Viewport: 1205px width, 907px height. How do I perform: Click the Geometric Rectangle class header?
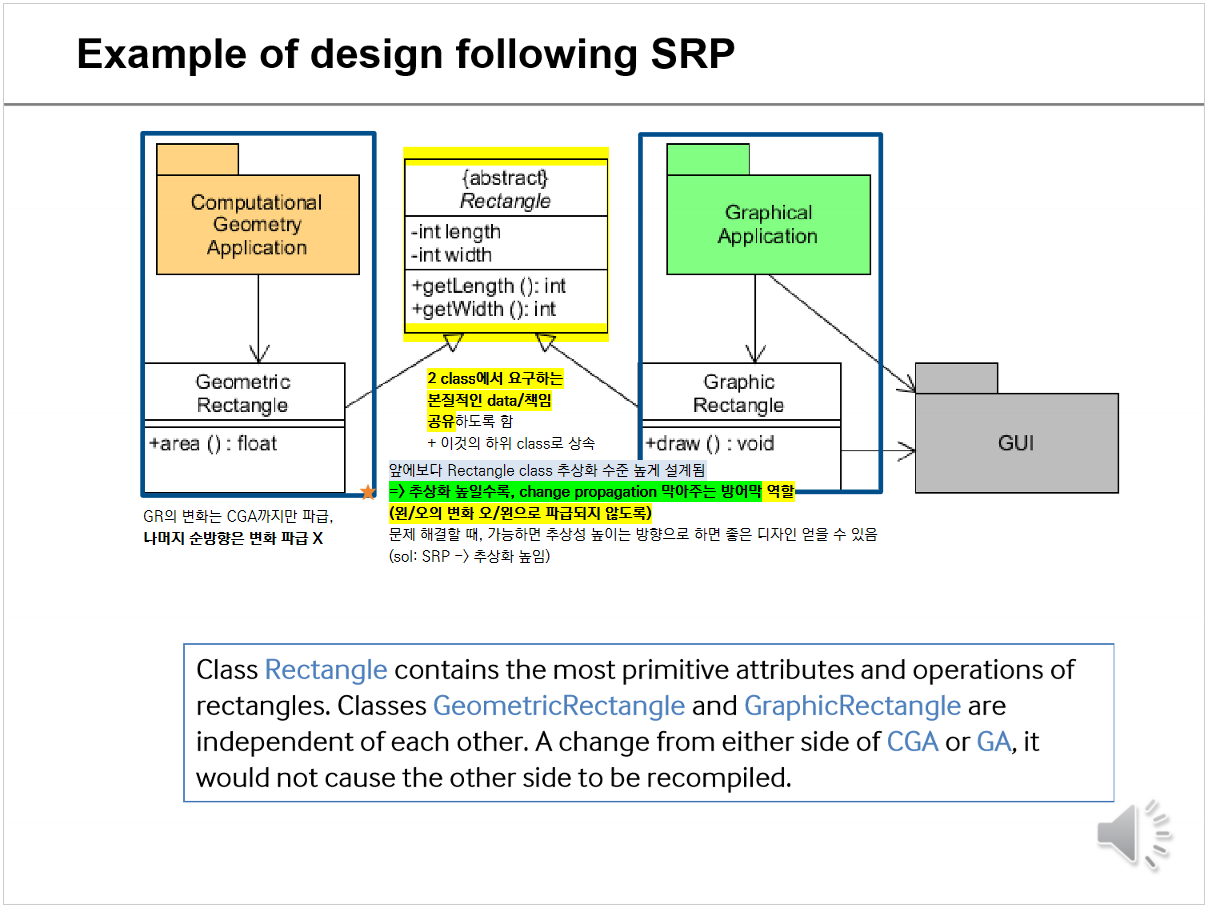click(x=243, y=393)
